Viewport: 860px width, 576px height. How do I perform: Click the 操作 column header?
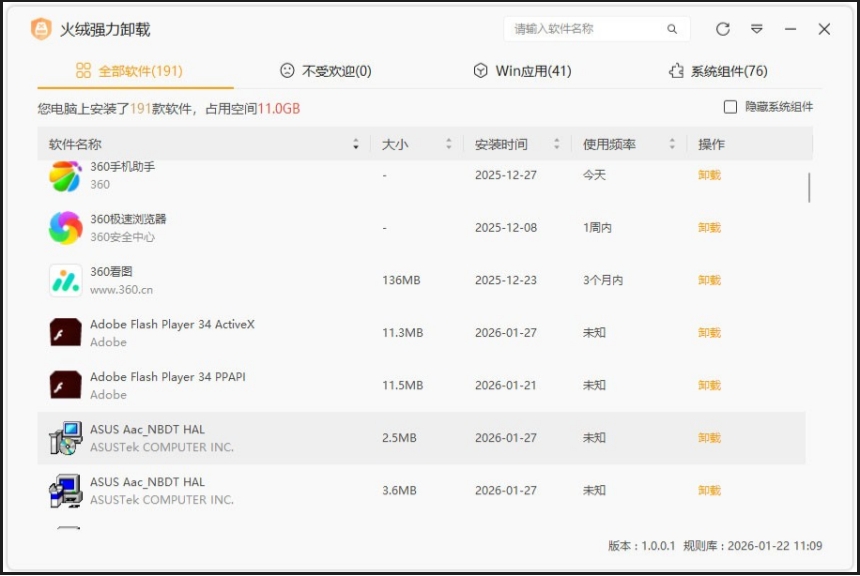tap(711, 144)
